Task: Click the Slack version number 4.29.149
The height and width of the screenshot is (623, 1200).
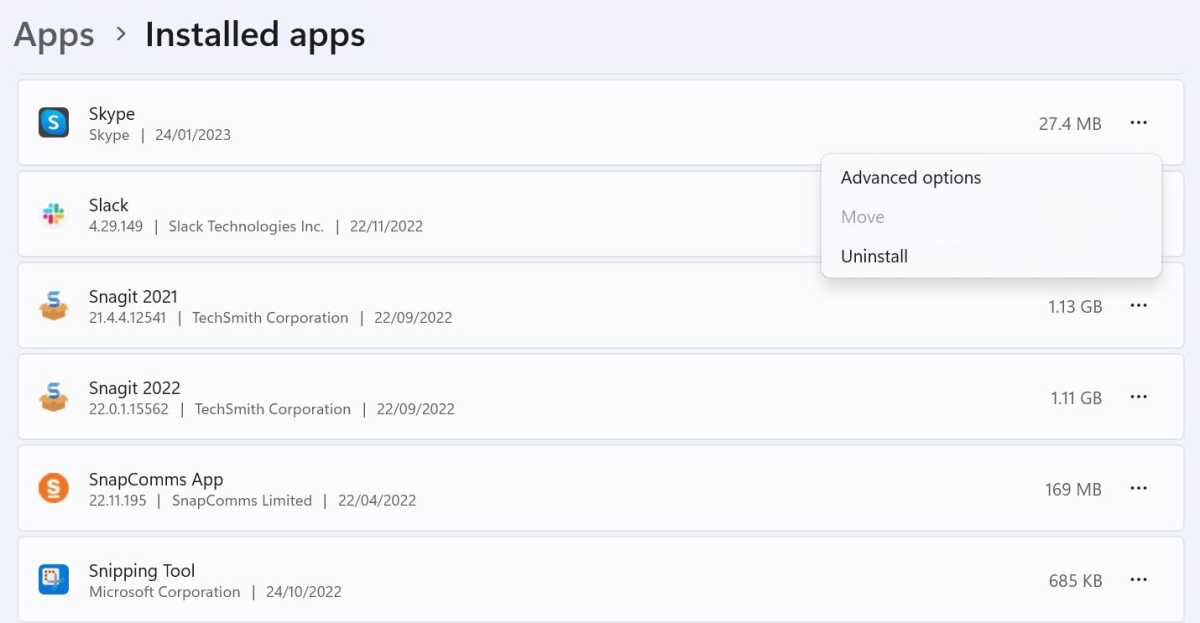Action: coord(116,226)
